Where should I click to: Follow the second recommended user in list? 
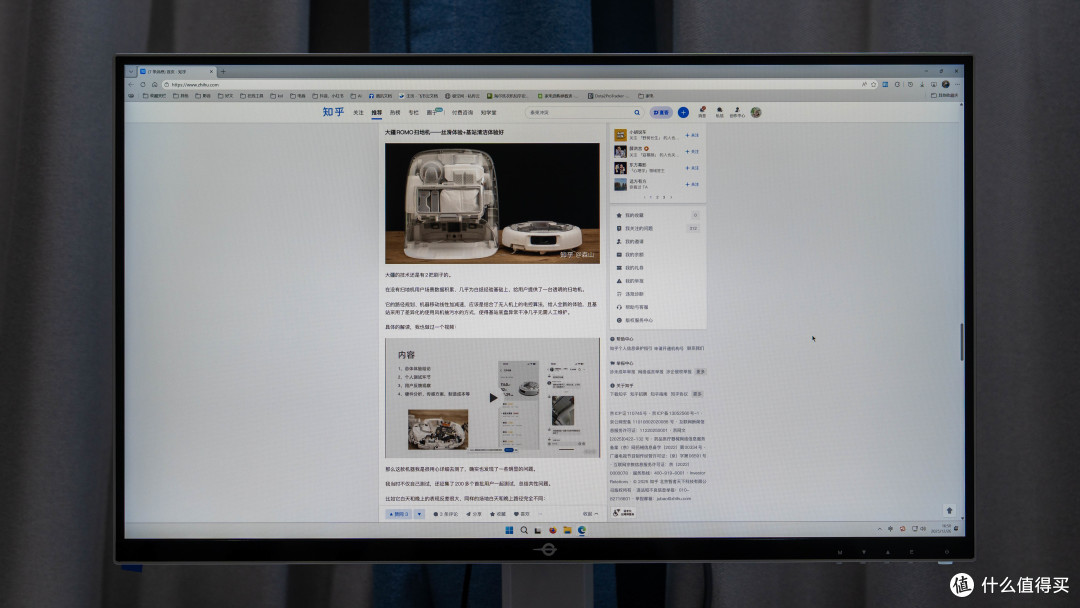(x=692, y=151)
